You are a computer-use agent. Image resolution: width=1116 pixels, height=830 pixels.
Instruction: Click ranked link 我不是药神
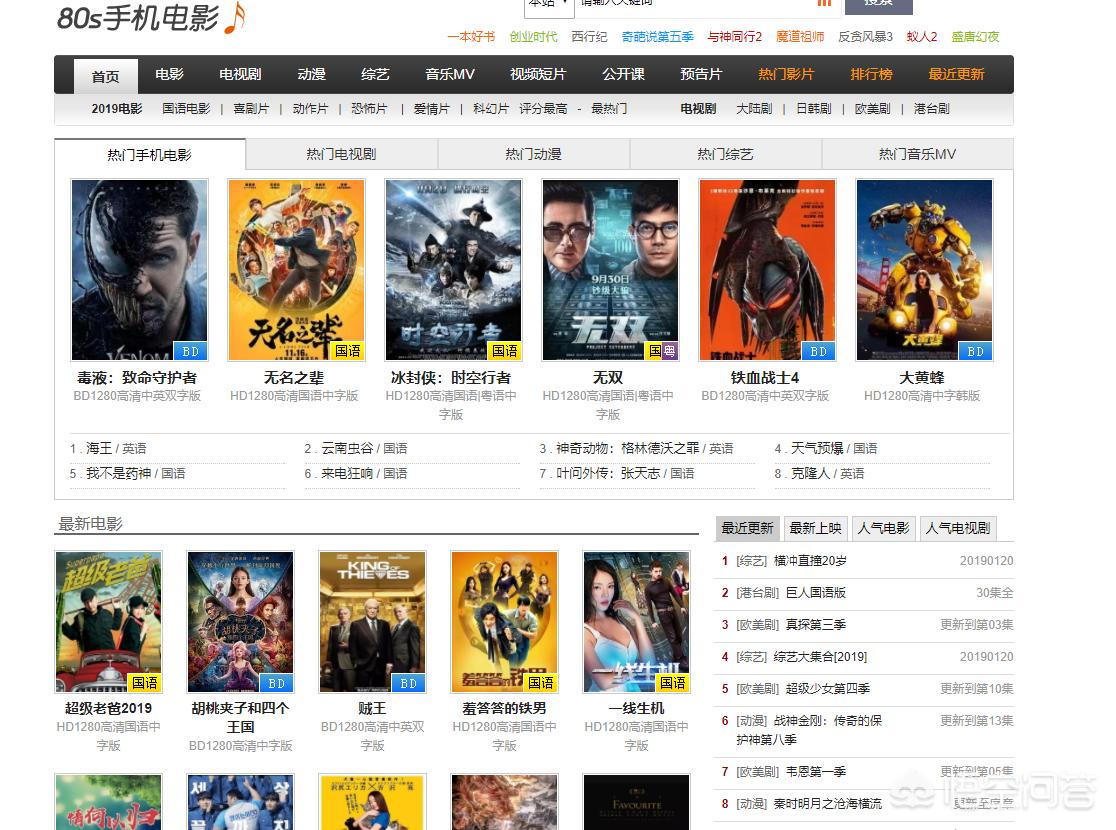click(x=119, y=473)
